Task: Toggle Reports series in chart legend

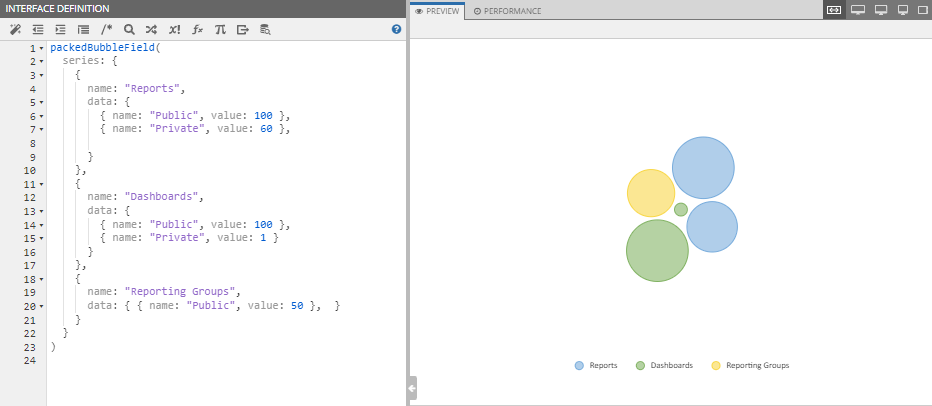Action: click(596, 366)
